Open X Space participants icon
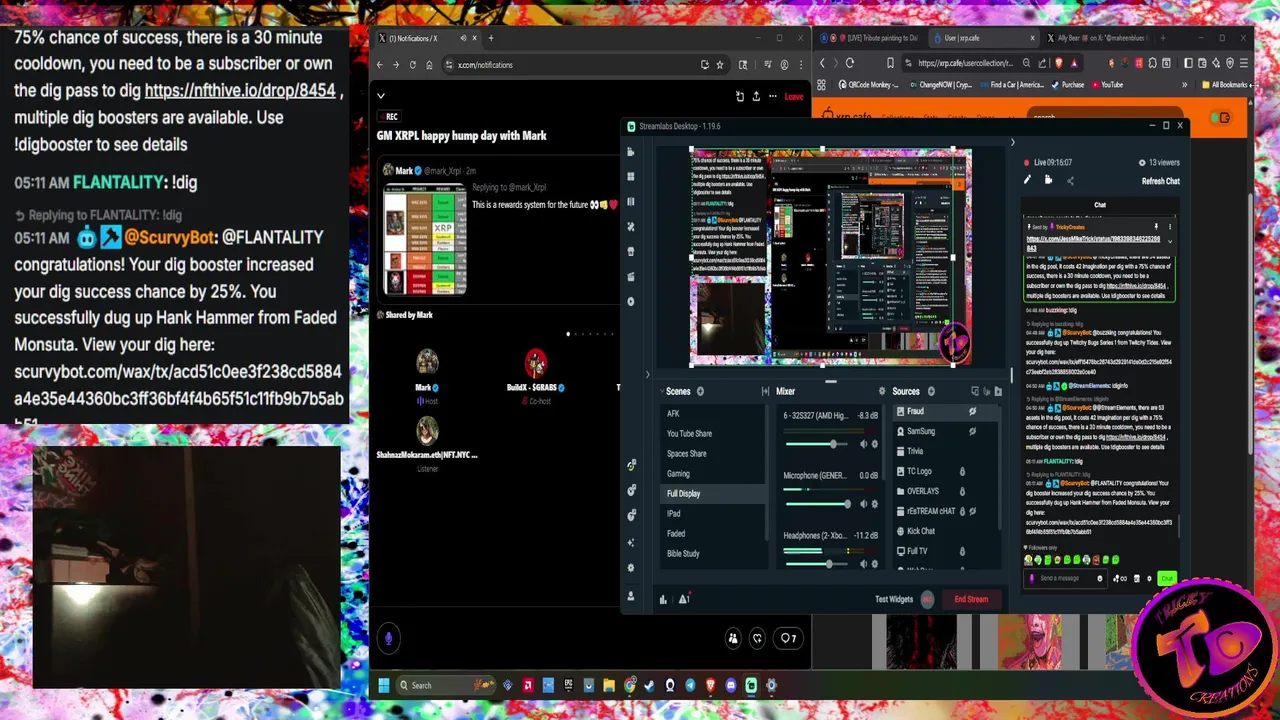This screenshot has height=720, width=1280. pos(733,638)
